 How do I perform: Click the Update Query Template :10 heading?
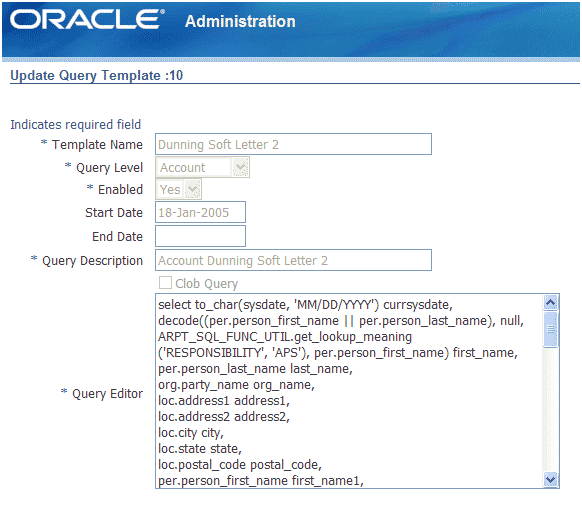tap(97, 75)
